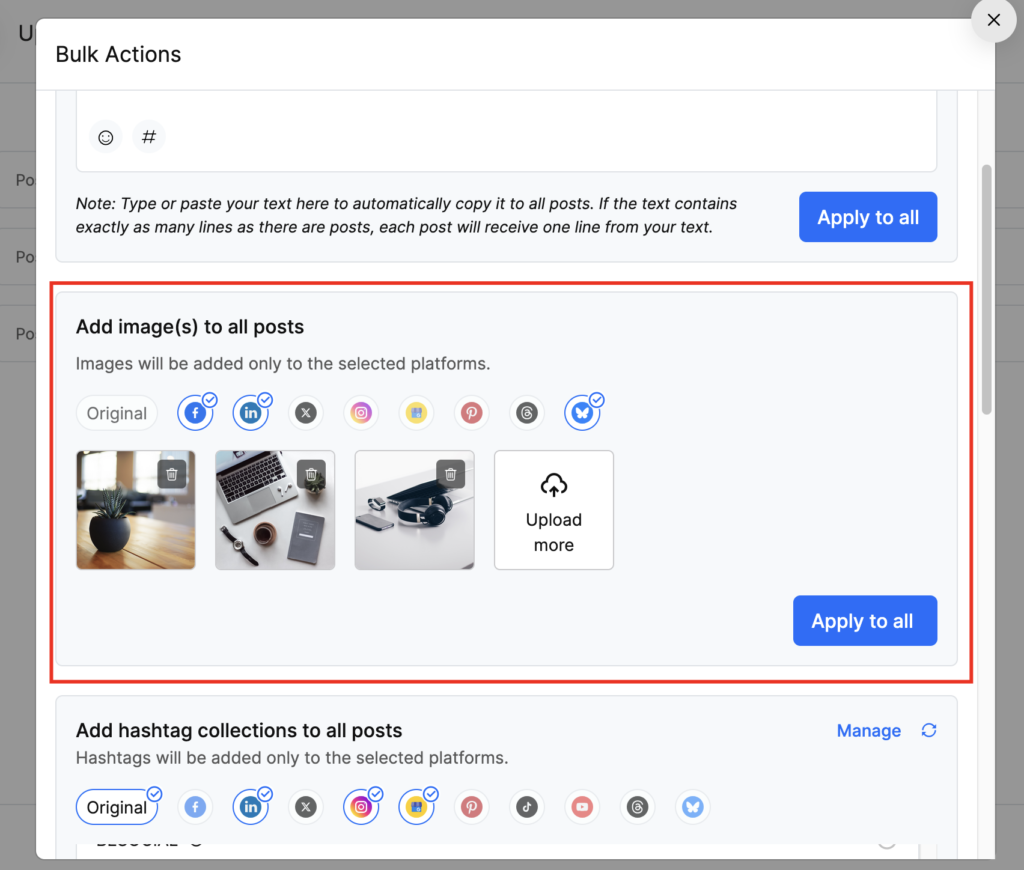
Task: Select Instagram in images platform row
Action: tap(361, 413)
